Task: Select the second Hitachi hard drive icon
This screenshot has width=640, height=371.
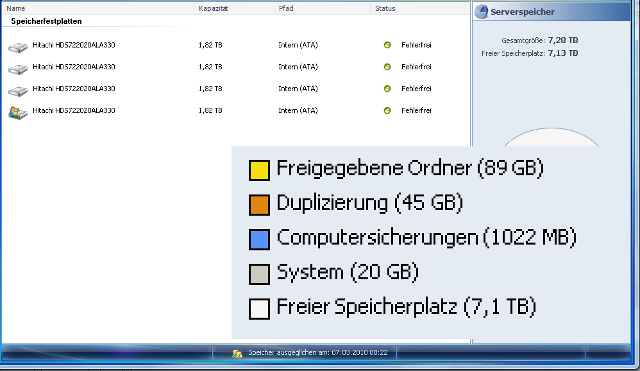Action: 18,69
